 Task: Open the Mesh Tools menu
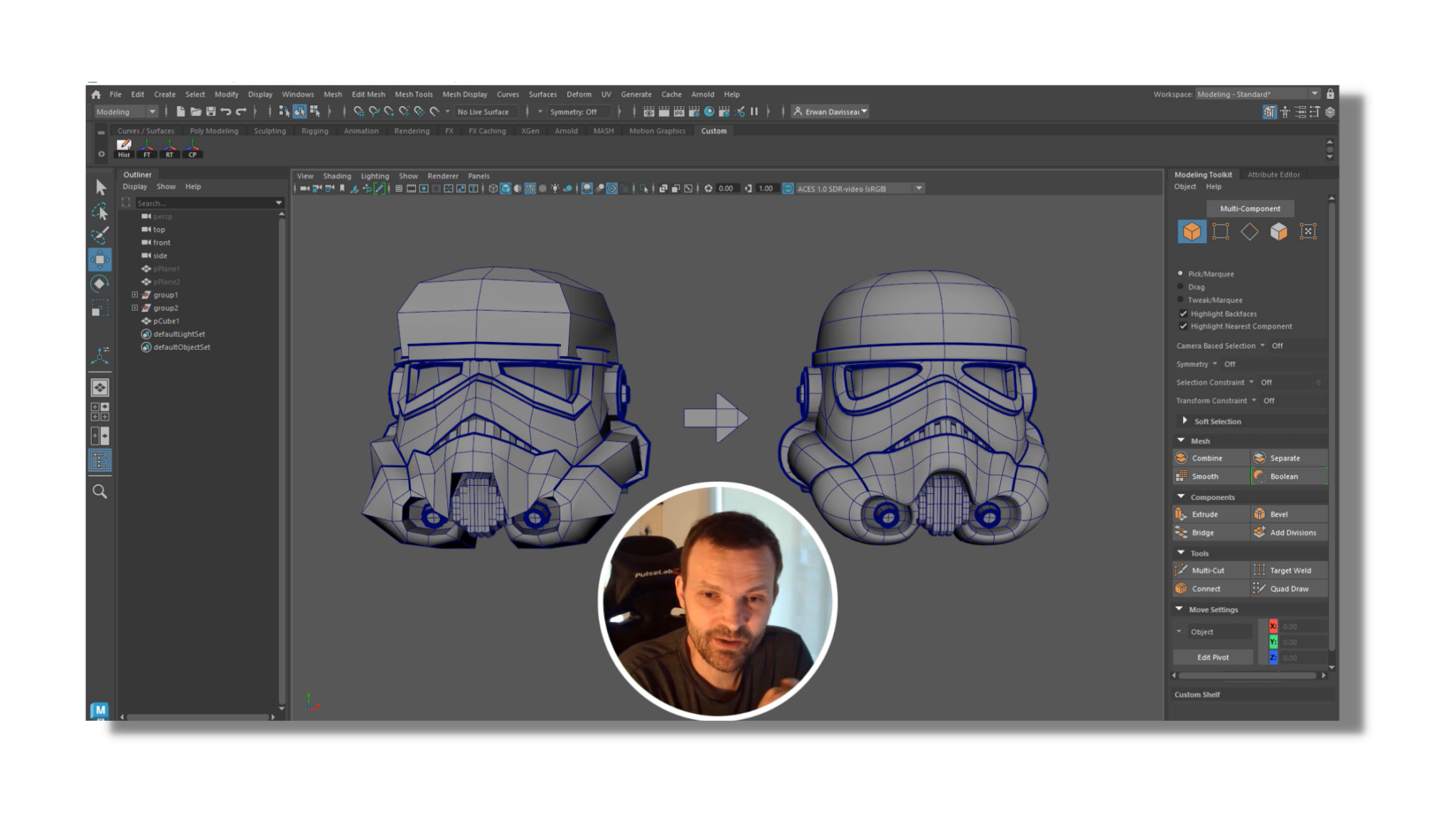click(413, 94)
